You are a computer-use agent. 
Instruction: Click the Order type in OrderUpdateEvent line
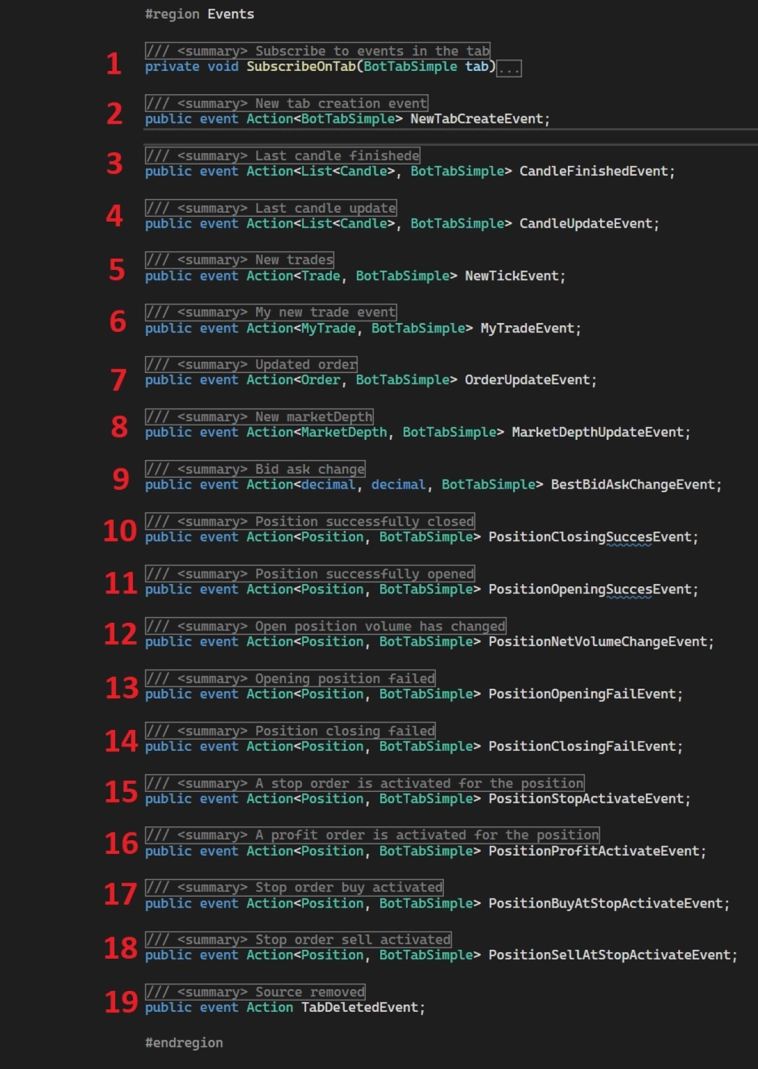pyautogui.click(x=320, y=380)
